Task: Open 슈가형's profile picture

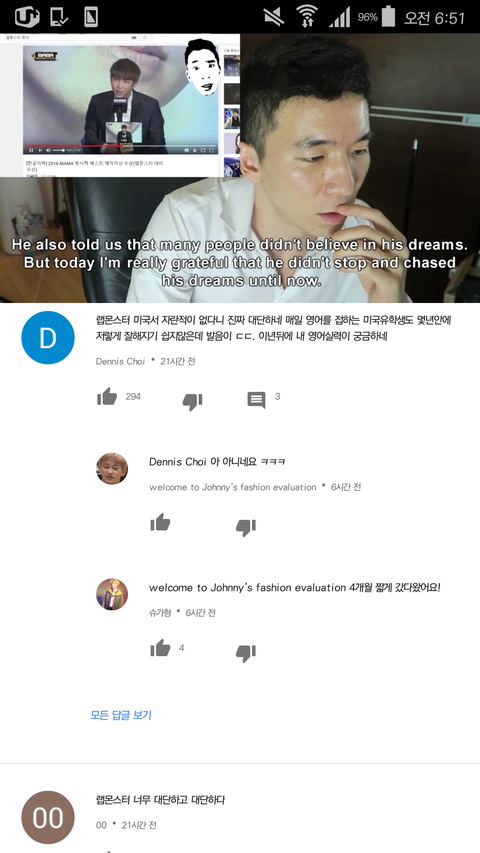Action: (x=112, y=594)
